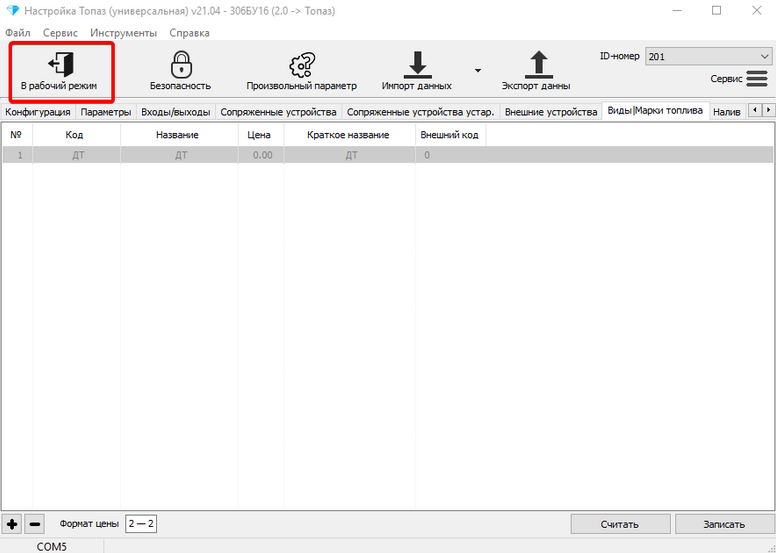Add a fuel row with plus button
The height and width of the screenshot is (553, 776).
[12, 524]
